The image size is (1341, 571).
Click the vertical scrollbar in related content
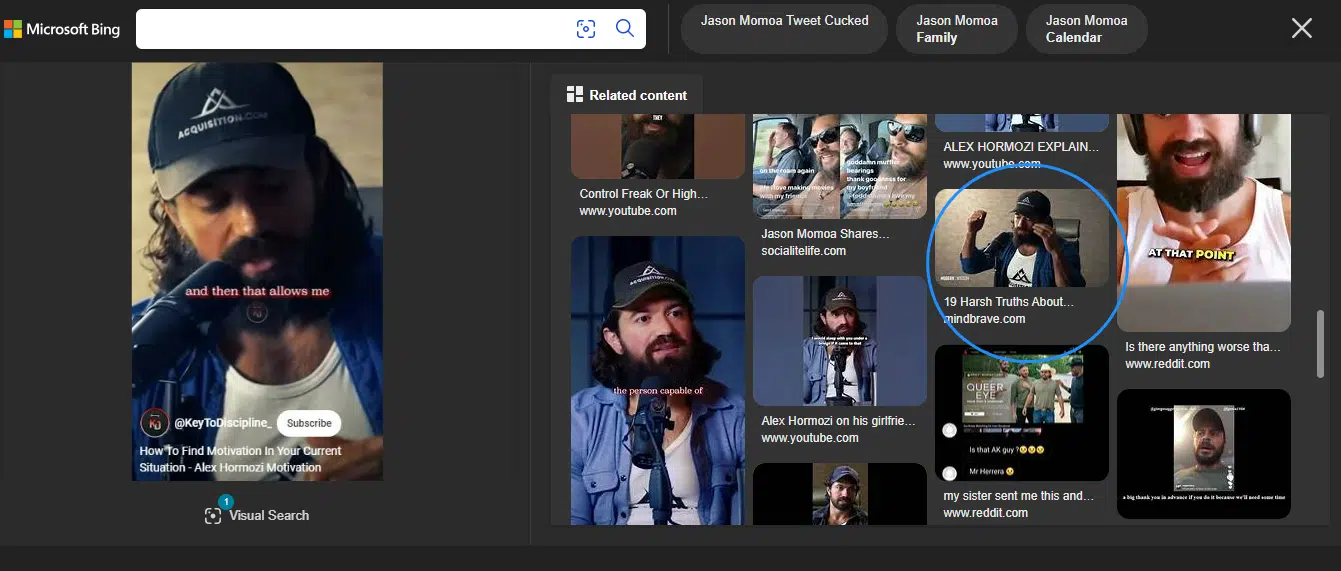click(x=1320, y=345)
